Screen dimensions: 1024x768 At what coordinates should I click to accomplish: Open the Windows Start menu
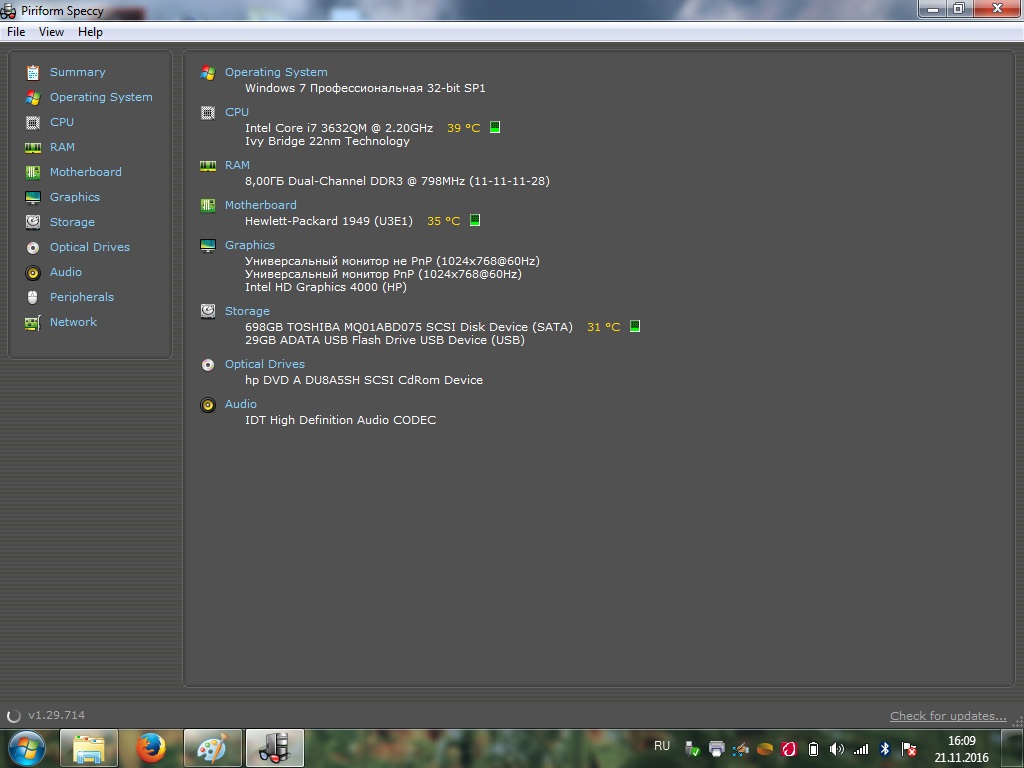click(26, 748)
